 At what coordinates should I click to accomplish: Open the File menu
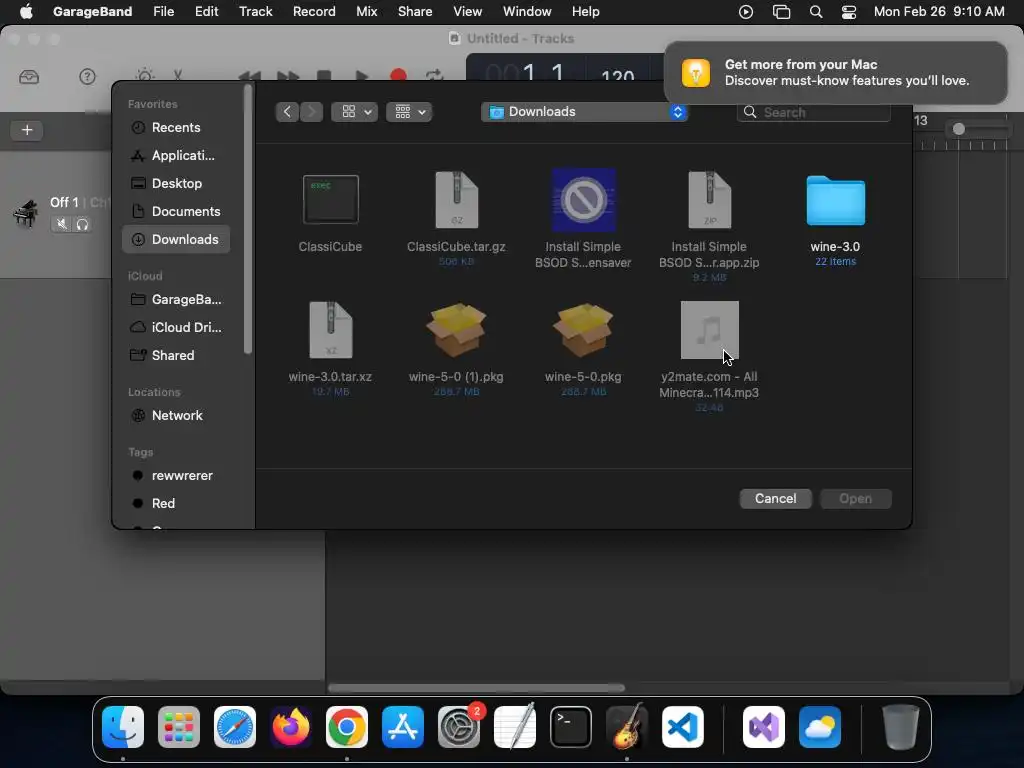[163, 11]
